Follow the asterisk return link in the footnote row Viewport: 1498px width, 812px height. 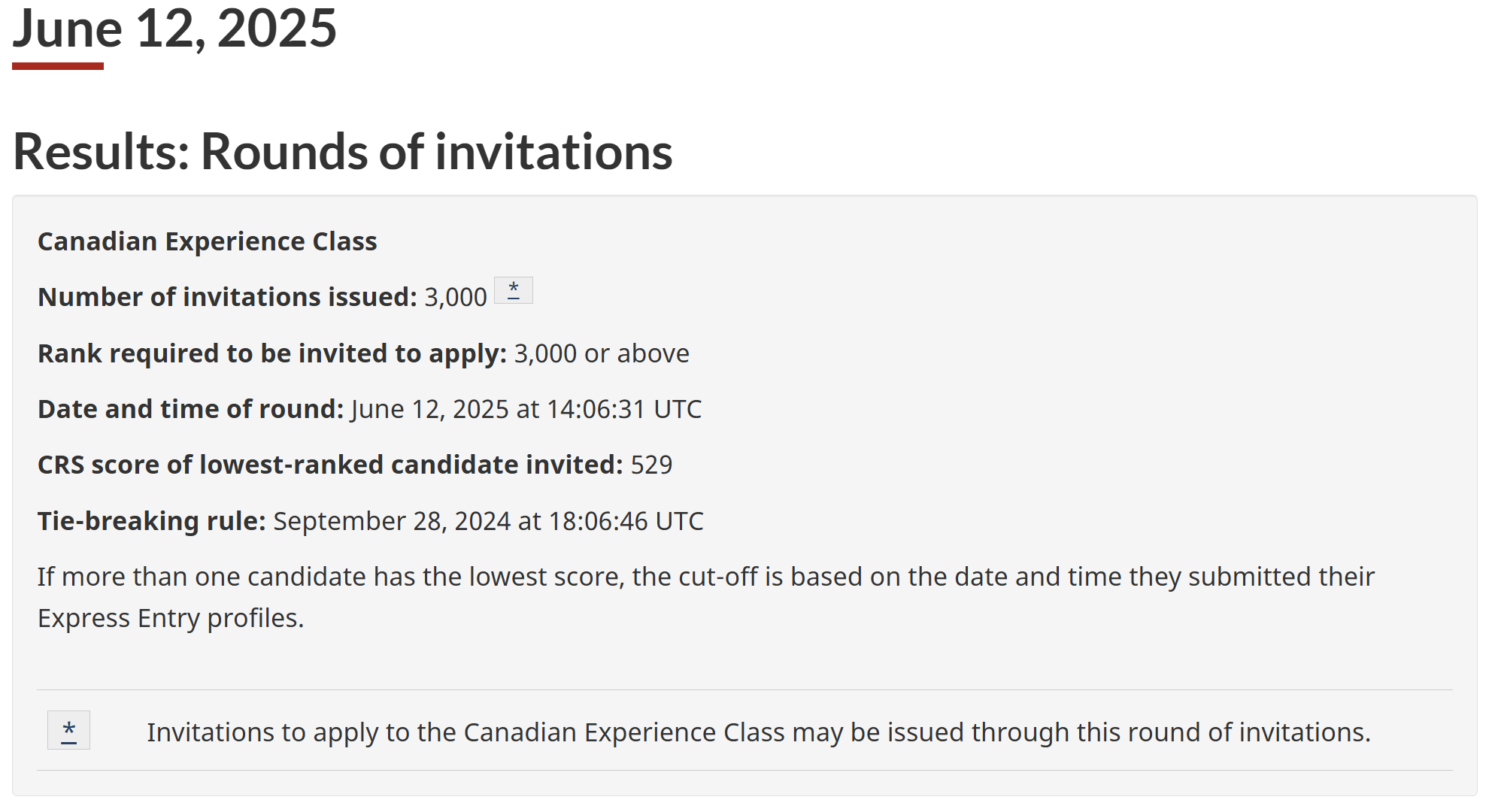tap(68, 730)
